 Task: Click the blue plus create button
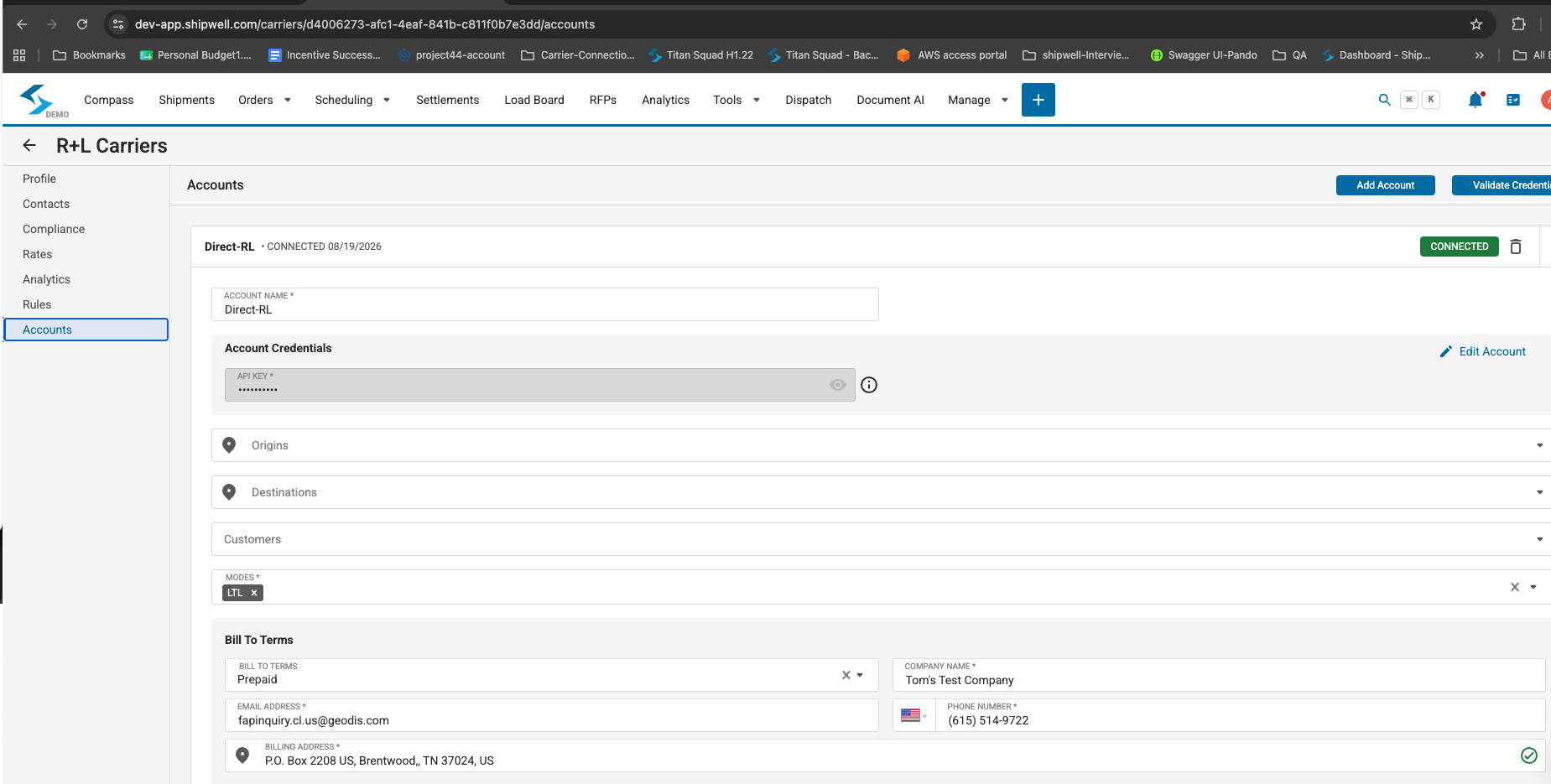pyautogui.click(x=1038, y=100)
